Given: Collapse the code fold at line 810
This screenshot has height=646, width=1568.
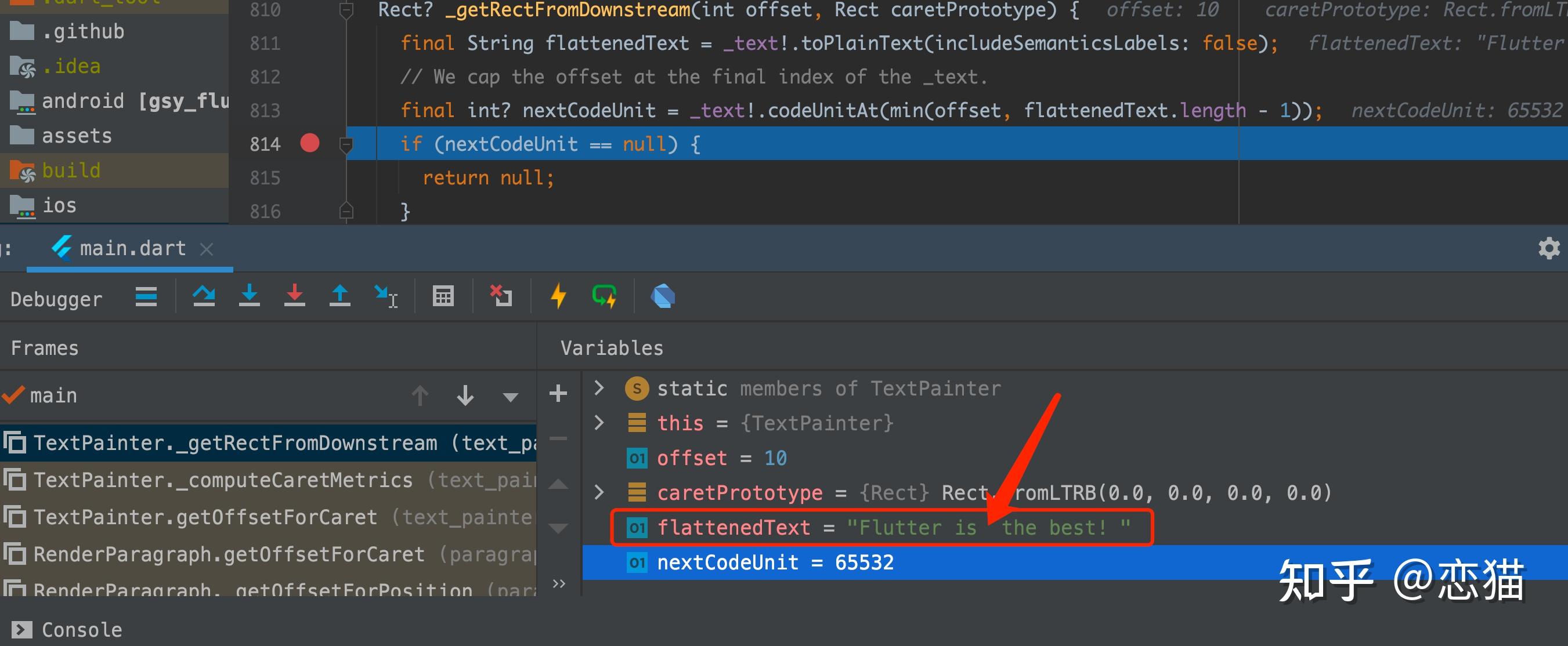Looking at the screenshot, I should point(346,10).
